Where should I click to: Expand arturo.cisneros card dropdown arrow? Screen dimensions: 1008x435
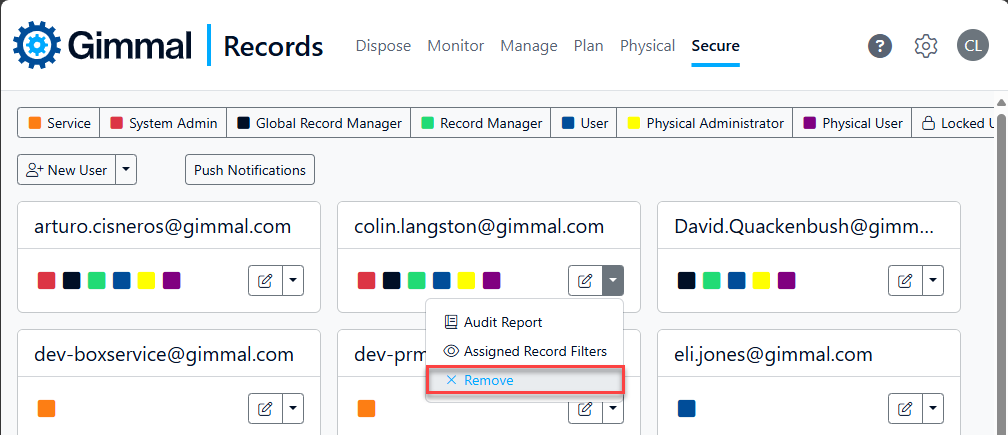click(x=293, y=281)
